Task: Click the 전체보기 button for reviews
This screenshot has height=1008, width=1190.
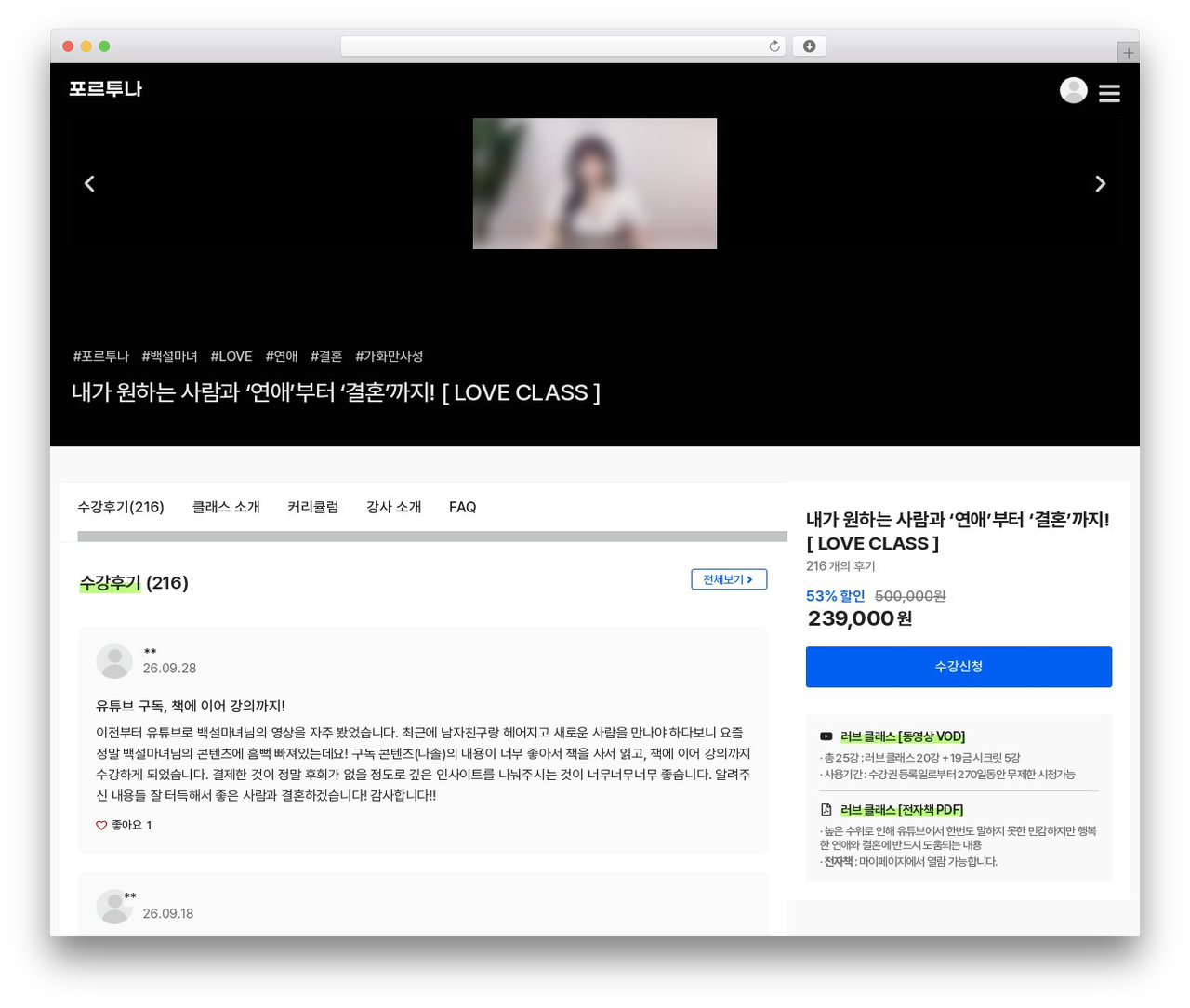Action: (729, 579)
